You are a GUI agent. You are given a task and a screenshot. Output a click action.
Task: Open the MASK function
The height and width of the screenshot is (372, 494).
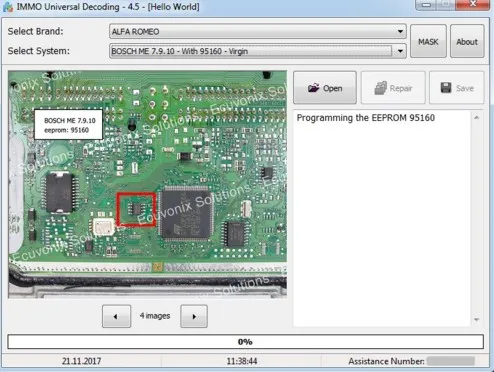pos(428,41)
